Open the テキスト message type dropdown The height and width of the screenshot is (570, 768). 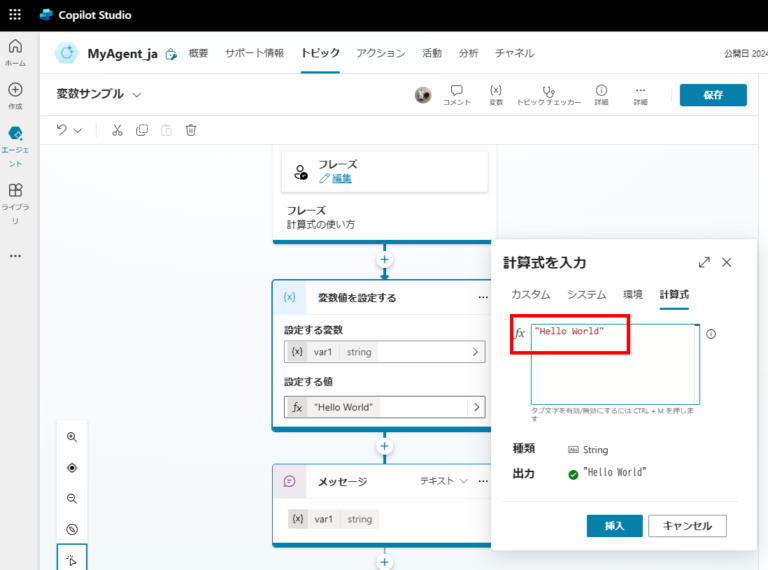pyautogui.click(x=444, y=481)
